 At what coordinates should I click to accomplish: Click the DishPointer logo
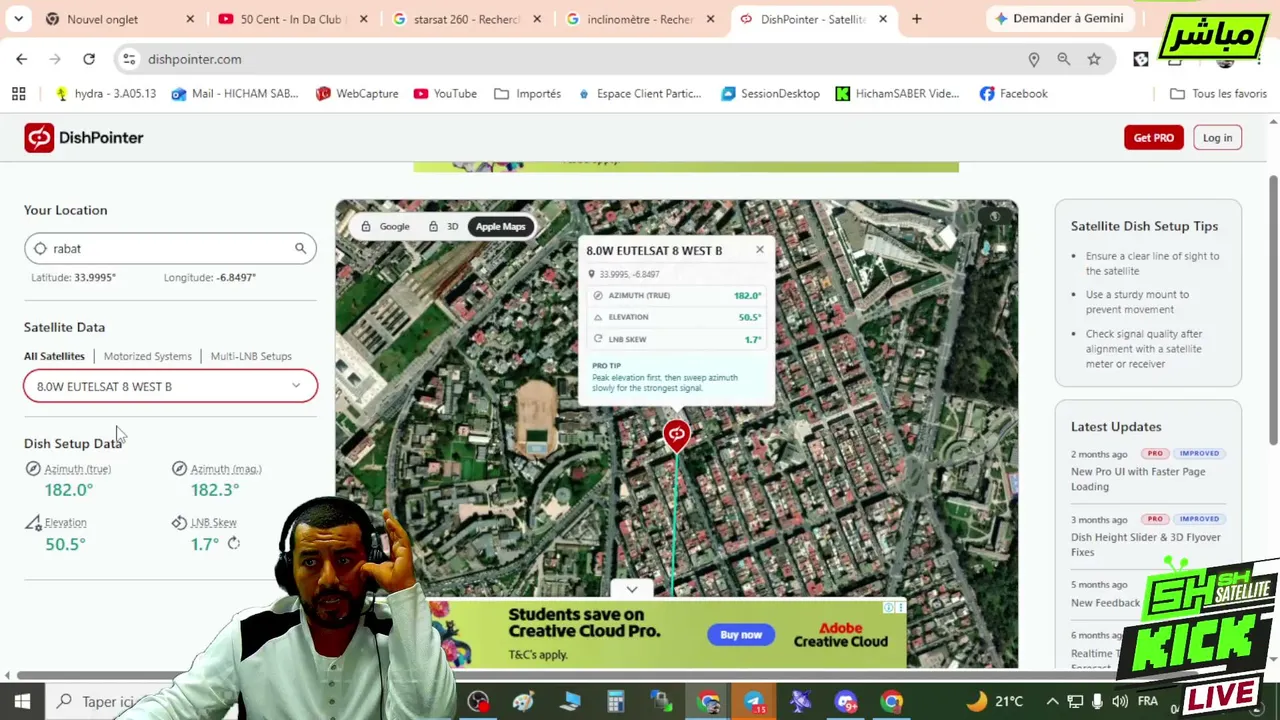(x=84, y=138)
